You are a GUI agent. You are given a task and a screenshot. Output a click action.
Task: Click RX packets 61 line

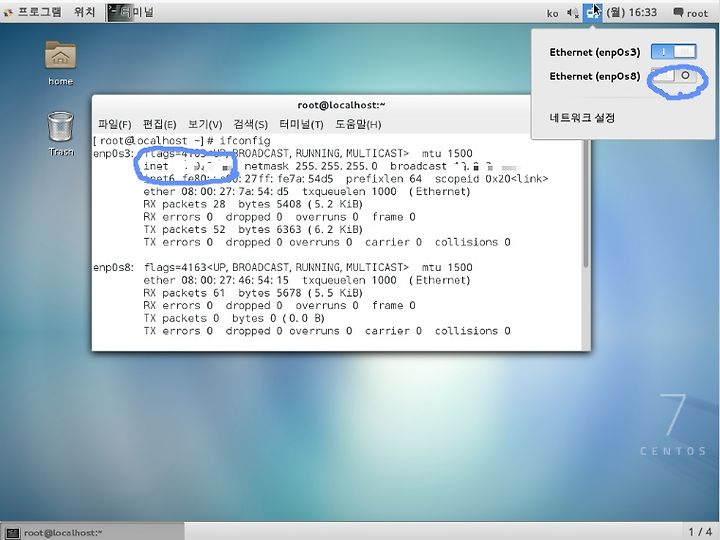coord(253,292)
